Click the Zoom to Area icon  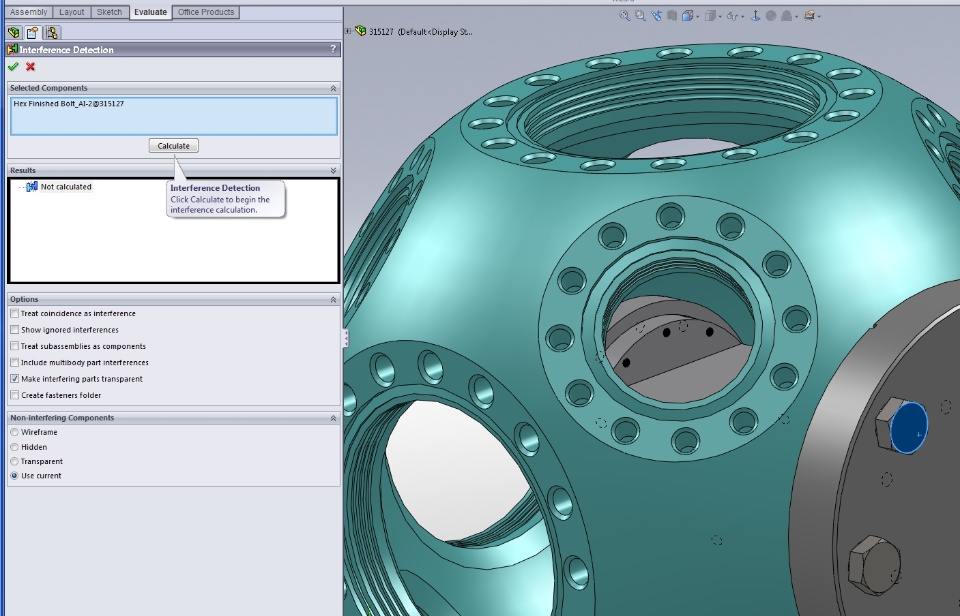point(640,16)
